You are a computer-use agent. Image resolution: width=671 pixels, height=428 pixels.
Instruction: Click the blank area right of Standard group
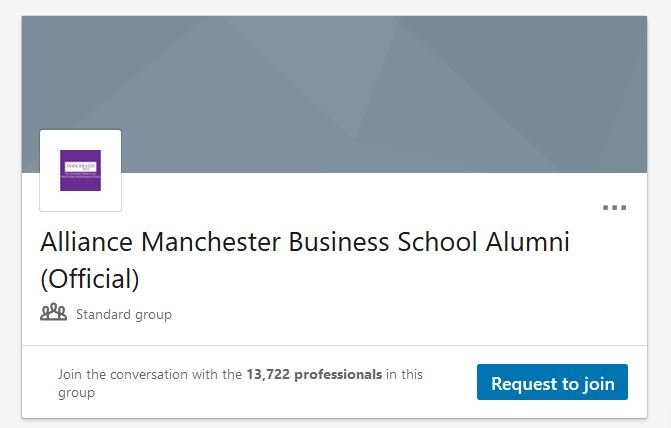(x=400, y=314)
